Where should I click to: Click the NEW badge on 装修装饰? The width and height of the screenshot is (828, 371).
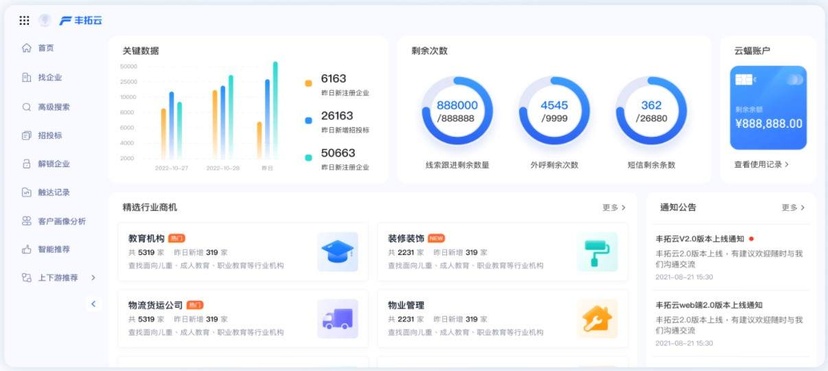point(436,239)
